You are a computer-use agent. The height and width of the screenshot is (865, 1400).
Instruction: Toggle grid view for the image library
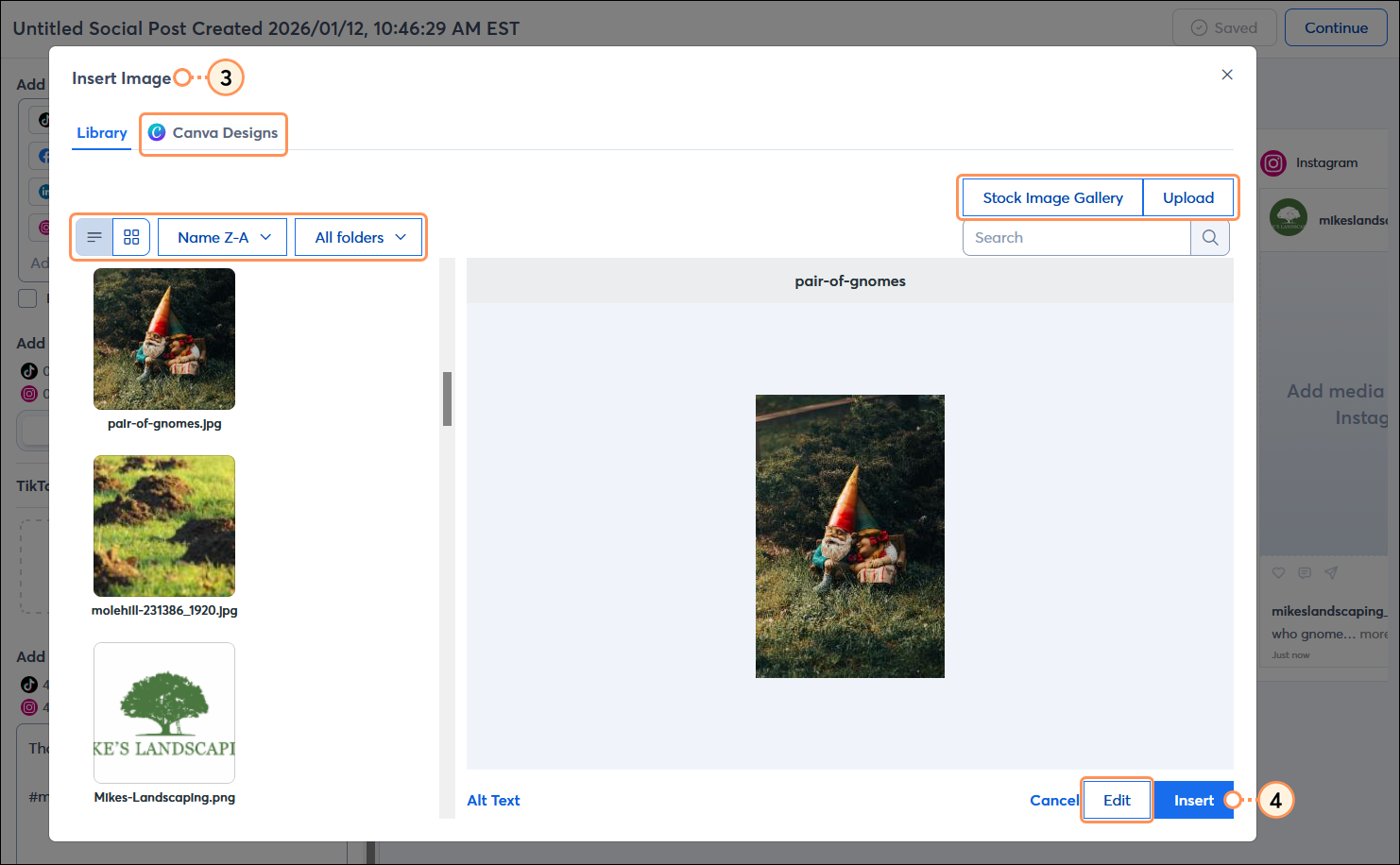(130, 237)
